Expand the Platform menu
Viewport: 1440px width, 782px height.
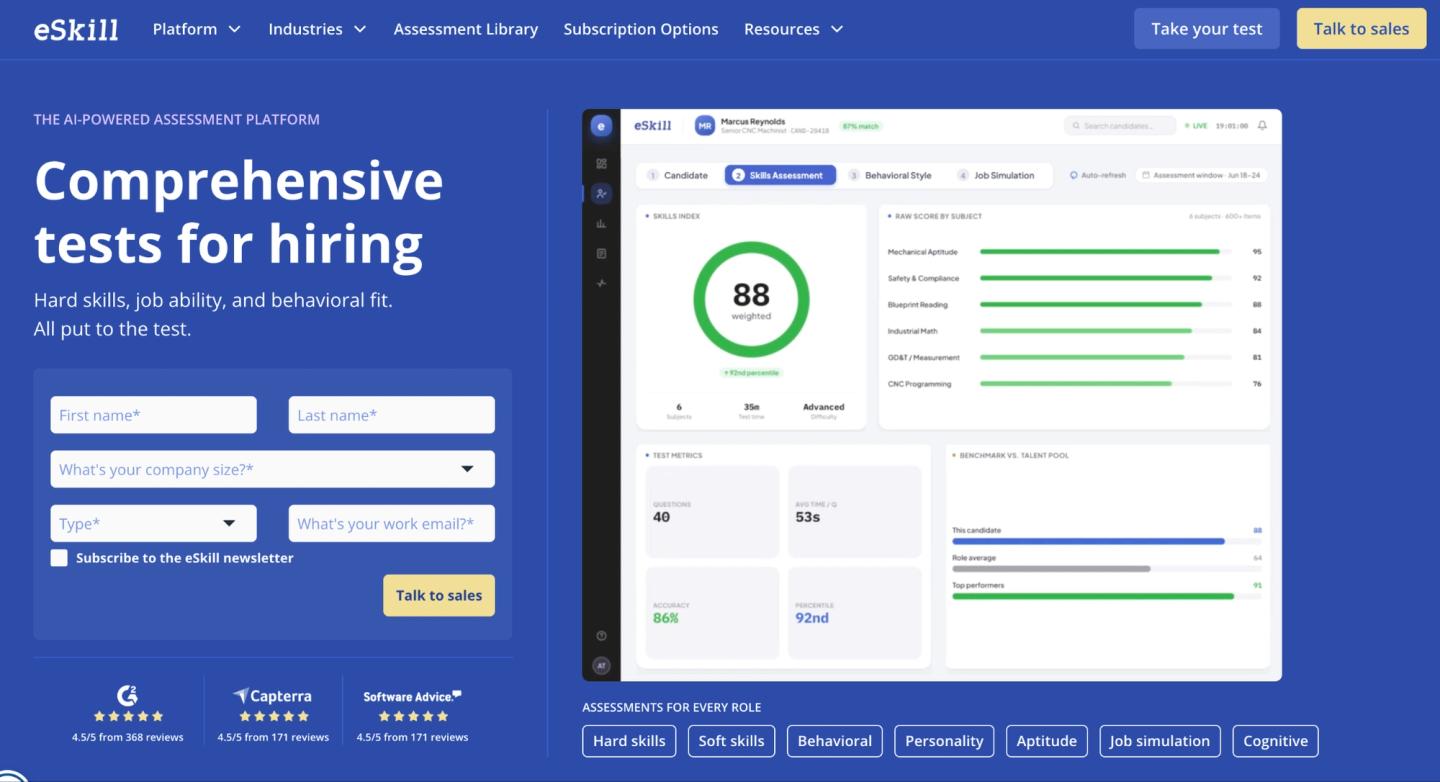(x=197, y=29)
